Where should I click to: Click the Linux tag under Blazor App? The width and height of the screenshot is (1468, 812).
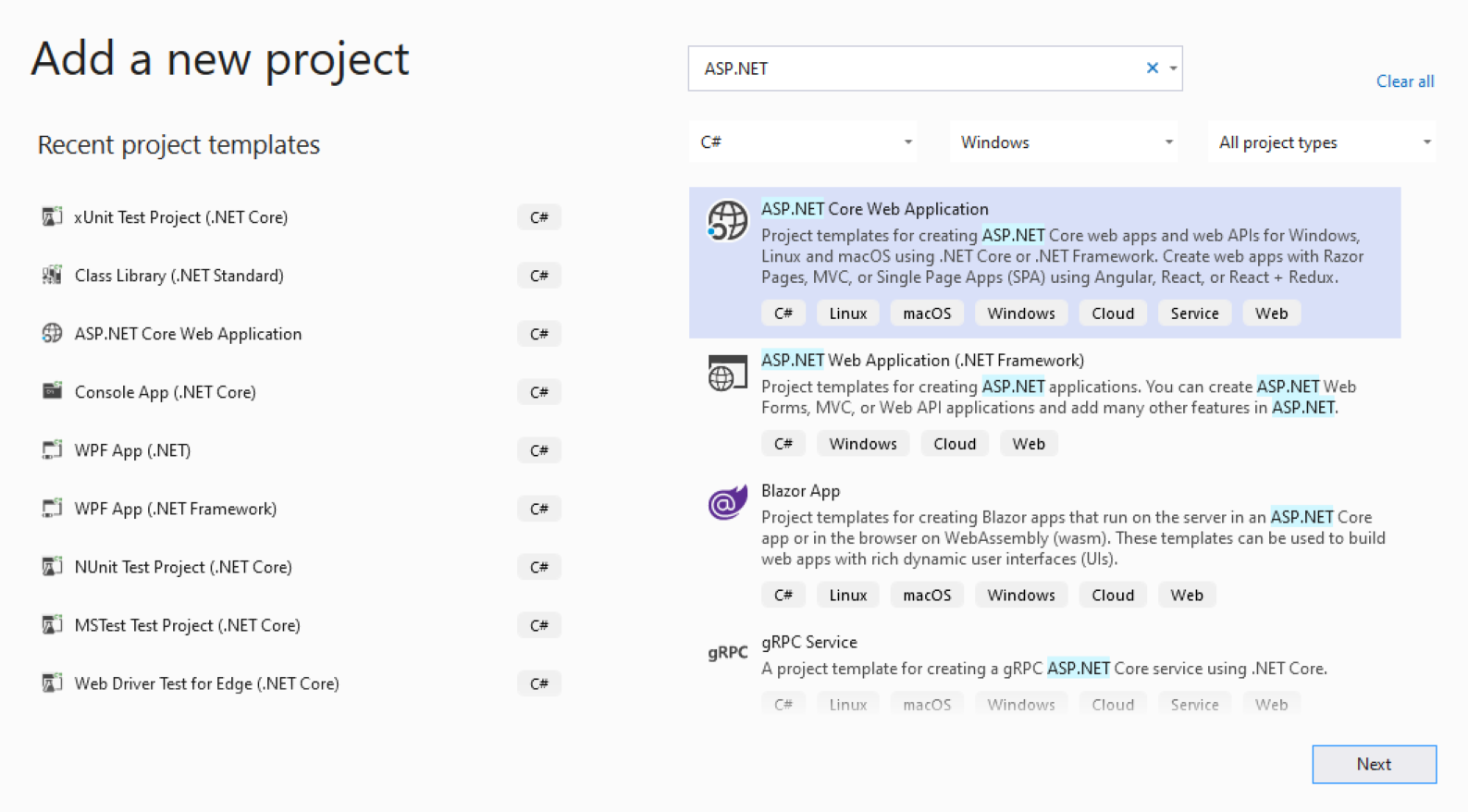(x=847, y=596)
